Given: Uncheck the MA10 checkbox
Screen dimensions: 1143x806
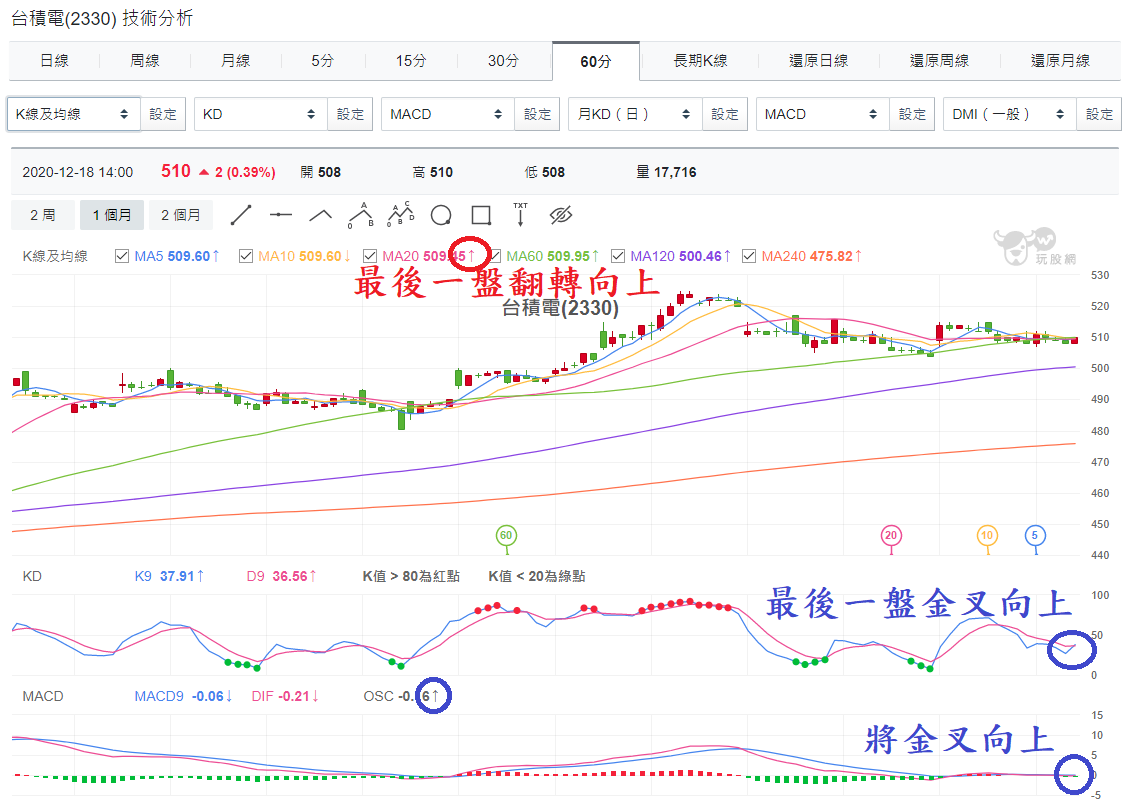Looking at the screenshot, I should [x=246, y=256].
